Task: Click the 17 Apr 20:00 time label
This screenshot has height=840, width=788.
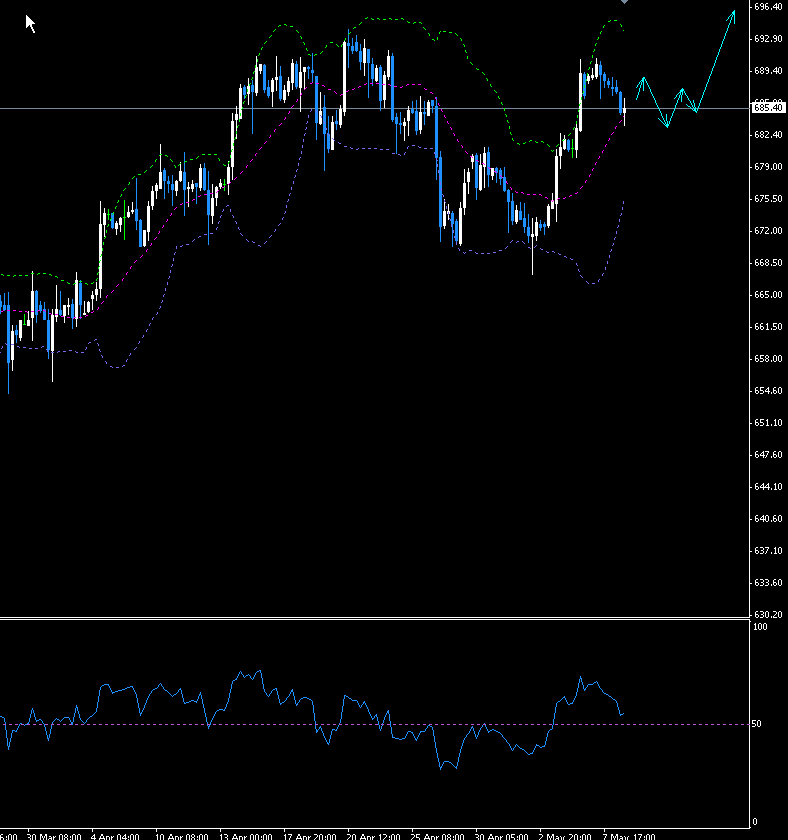Action: click(x=310, y=836)
